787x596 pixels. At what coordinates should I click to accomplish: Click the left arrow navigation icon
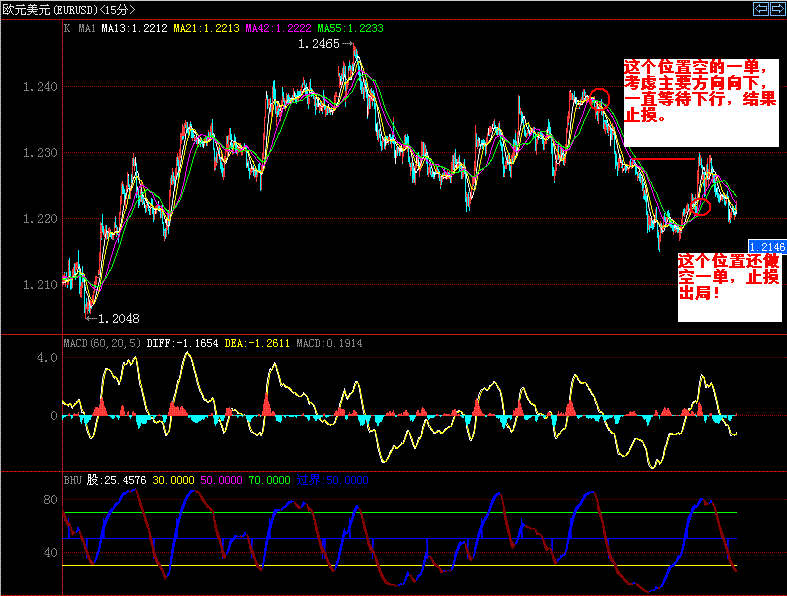761,9
